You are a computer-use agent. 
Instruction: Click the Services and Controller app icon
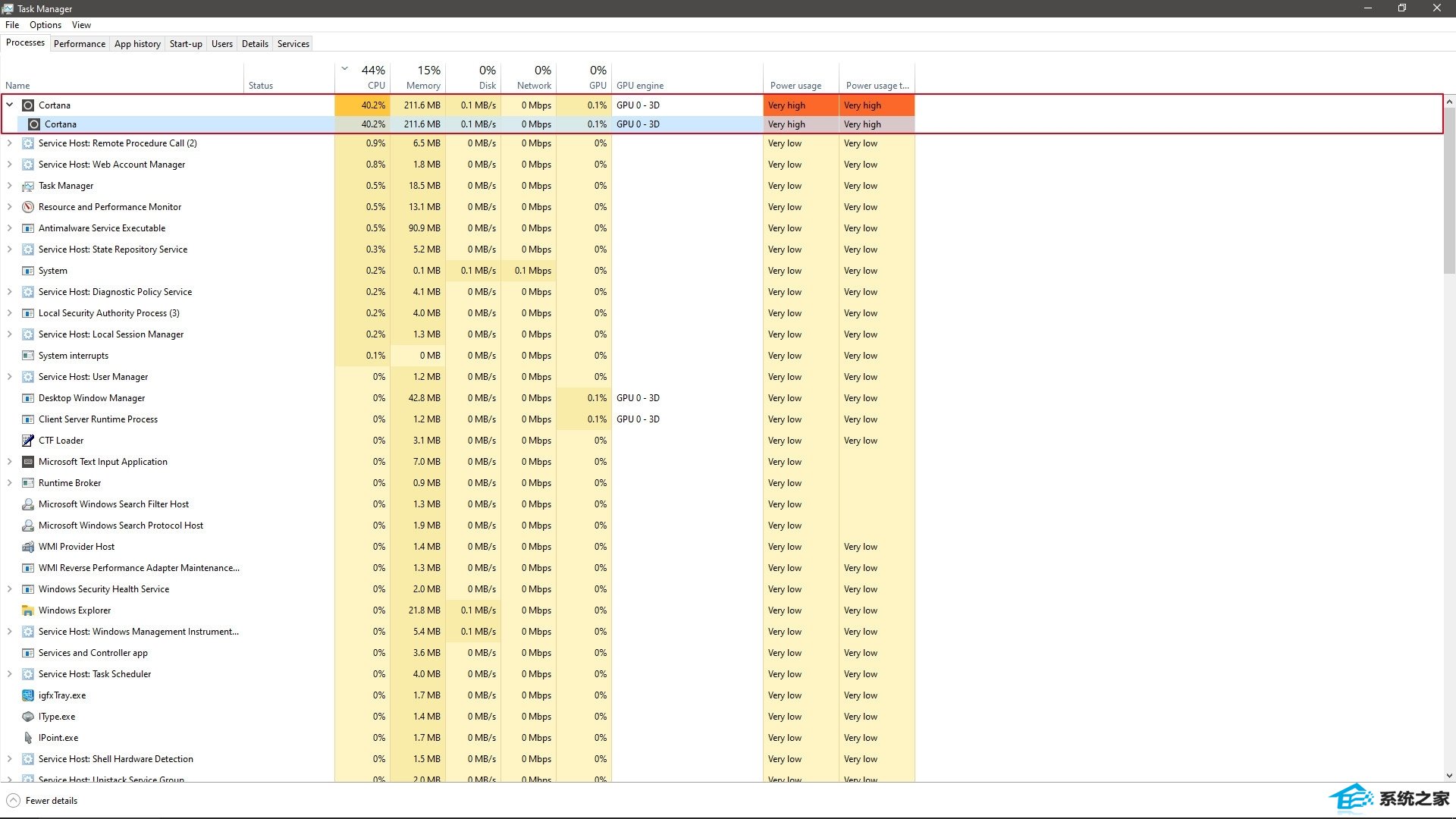click(x=28, y=653)
